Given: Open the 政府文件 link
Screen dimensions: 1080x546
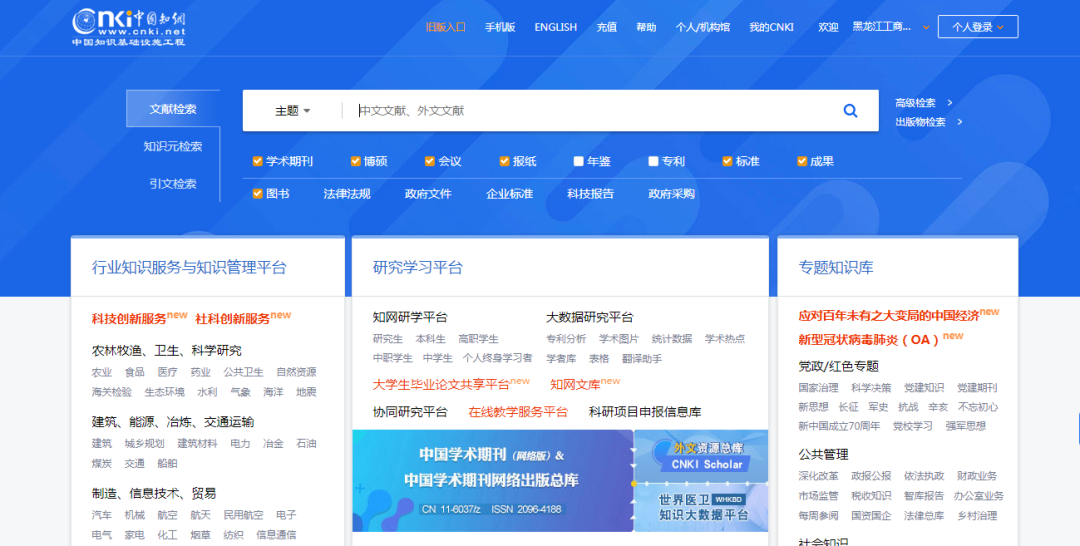Looking at the screenshot, I should click(x=428, y=194).
